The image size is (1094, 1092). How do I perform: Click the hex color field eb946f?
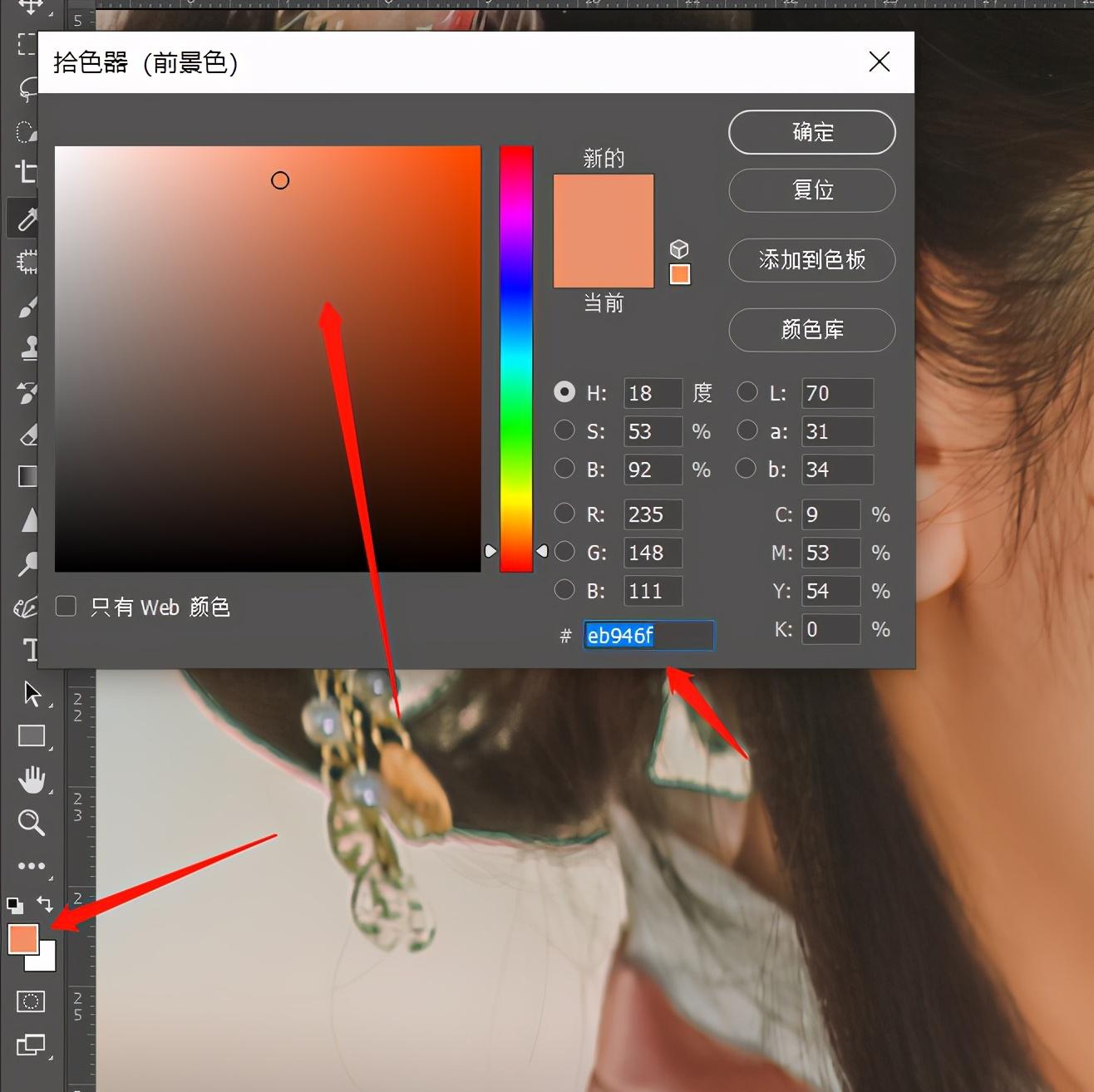(648, 636)
